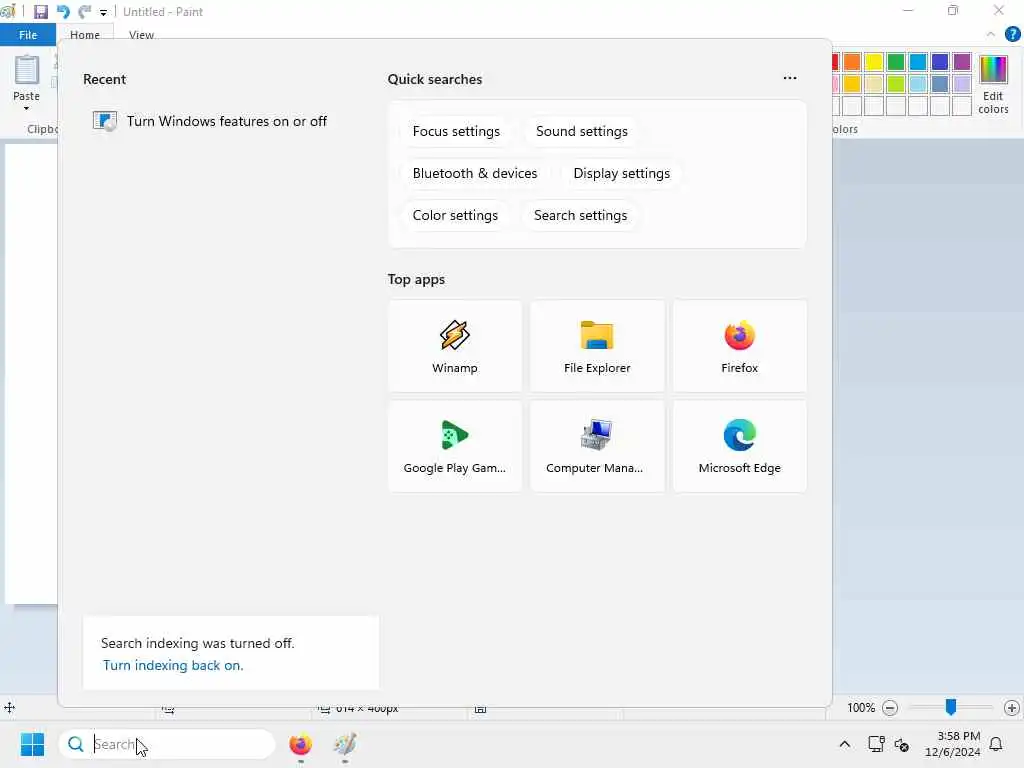Launch File Explorer from Top apps

coord(597,346)
